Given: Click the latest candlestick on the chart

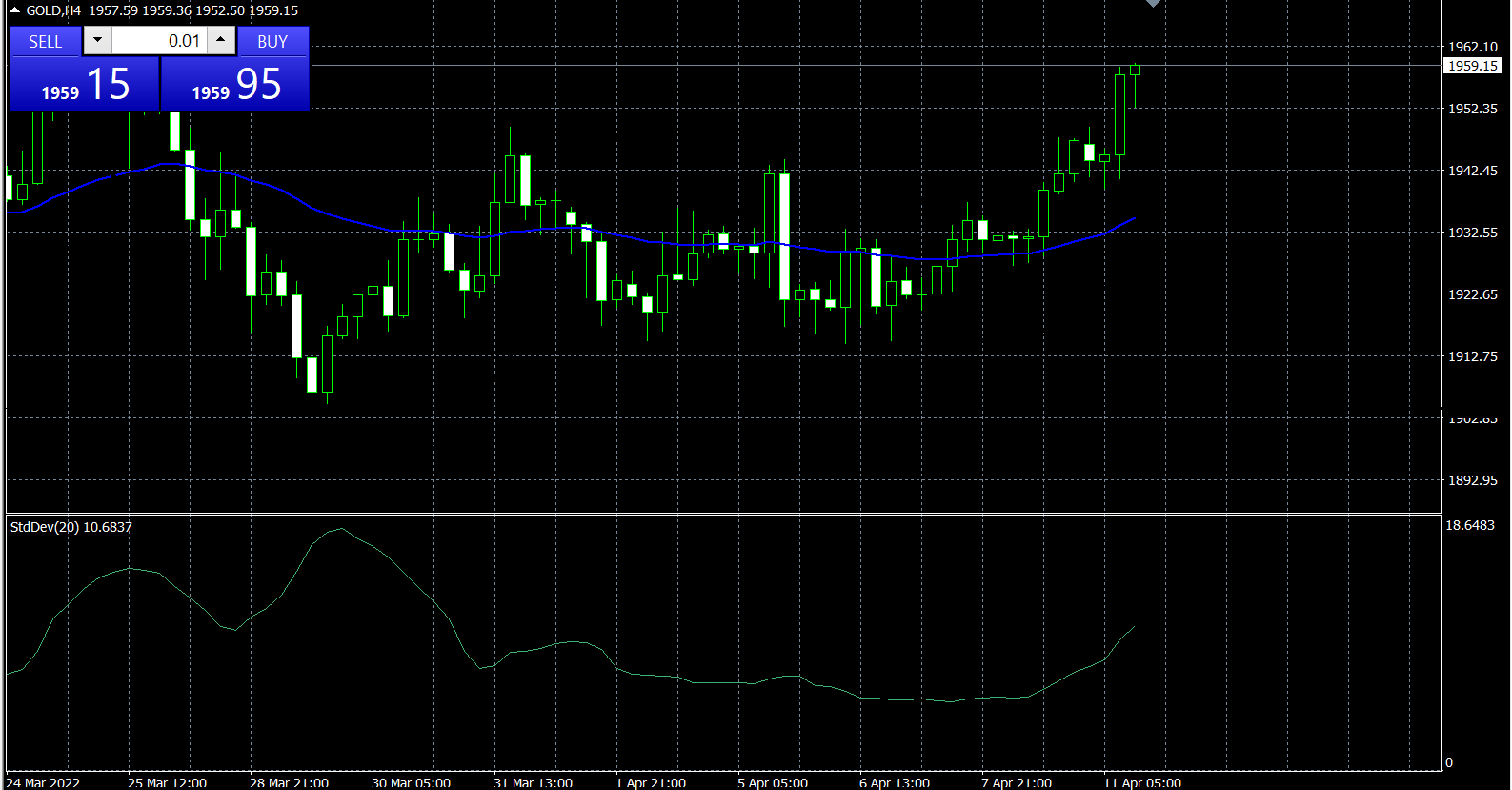Looking at the screenshot, I should pyautogui.click(x=1135, y=70).
